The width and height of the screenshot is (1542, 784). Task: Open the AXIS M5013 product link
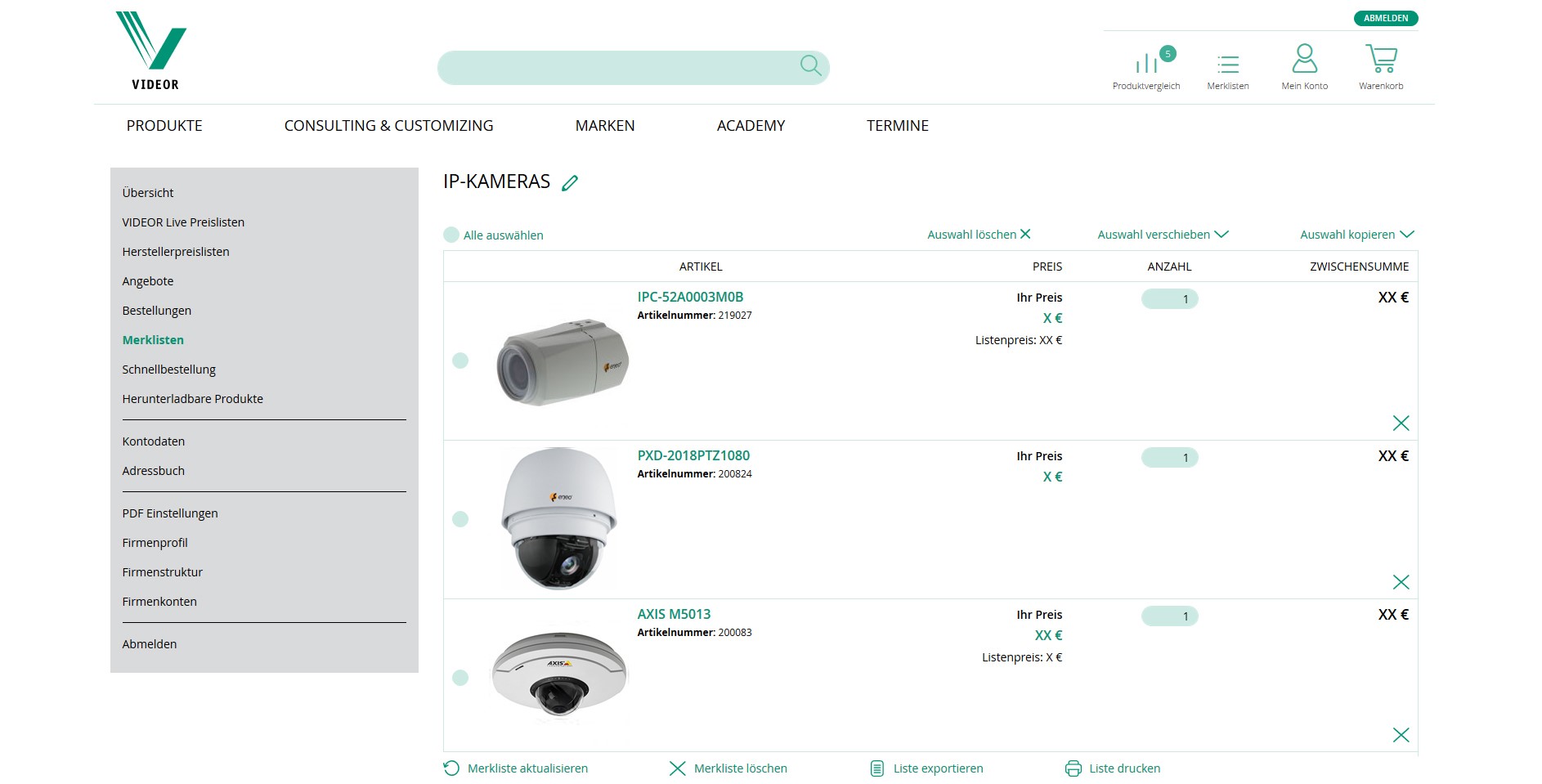click(x=675, y=614)
